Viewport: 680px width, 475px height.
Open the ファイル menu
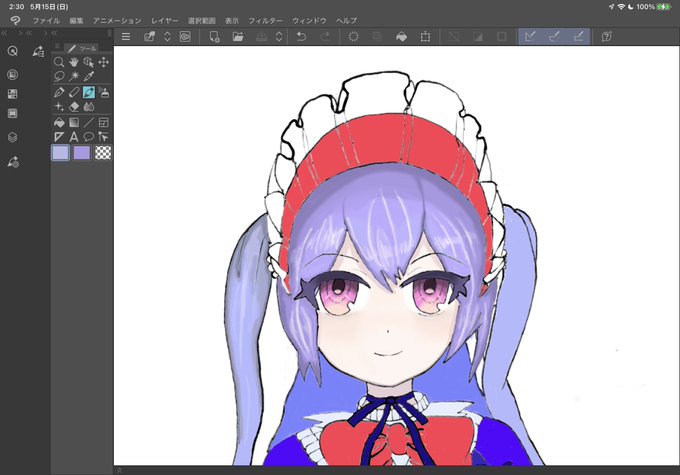46,20
